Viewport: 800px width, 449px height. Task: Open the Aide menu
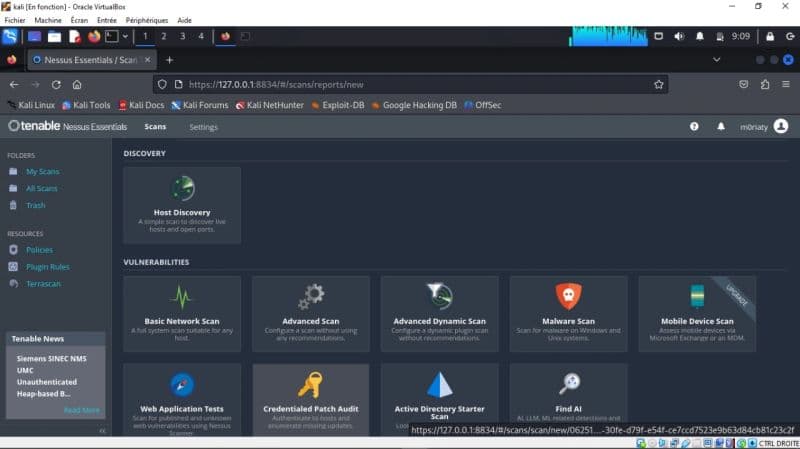(184, 20)
